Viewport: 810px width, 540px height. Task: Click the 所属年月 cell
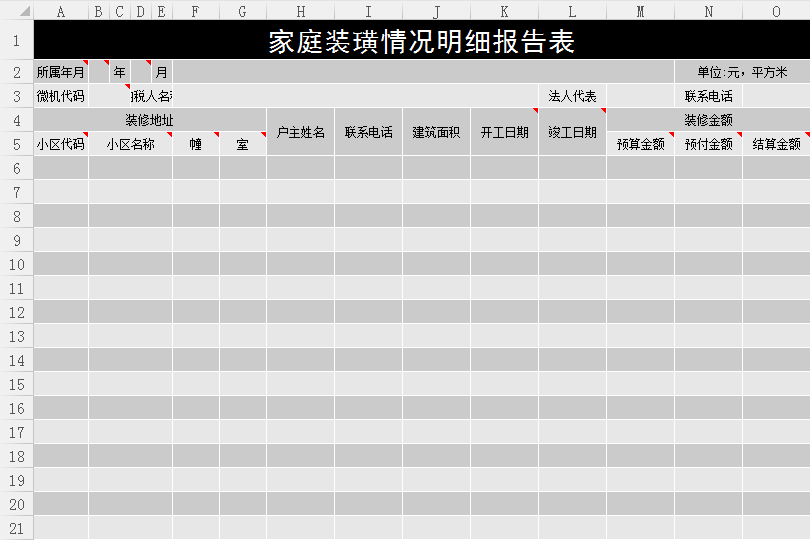pyautogui.click(x=61, y=72)
